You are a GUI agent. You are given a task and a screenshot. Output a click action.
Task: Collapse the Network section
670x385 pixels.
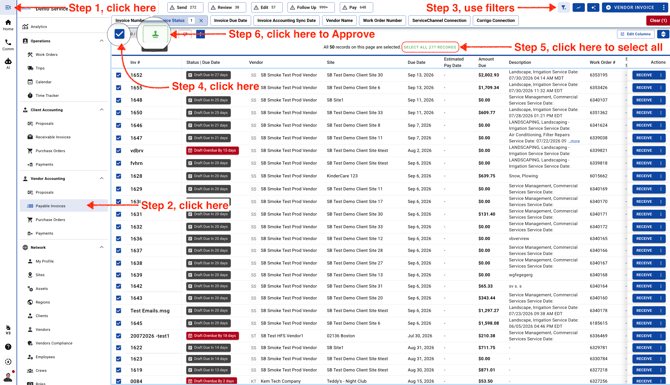pyautogui.click(x=101, y=247)
